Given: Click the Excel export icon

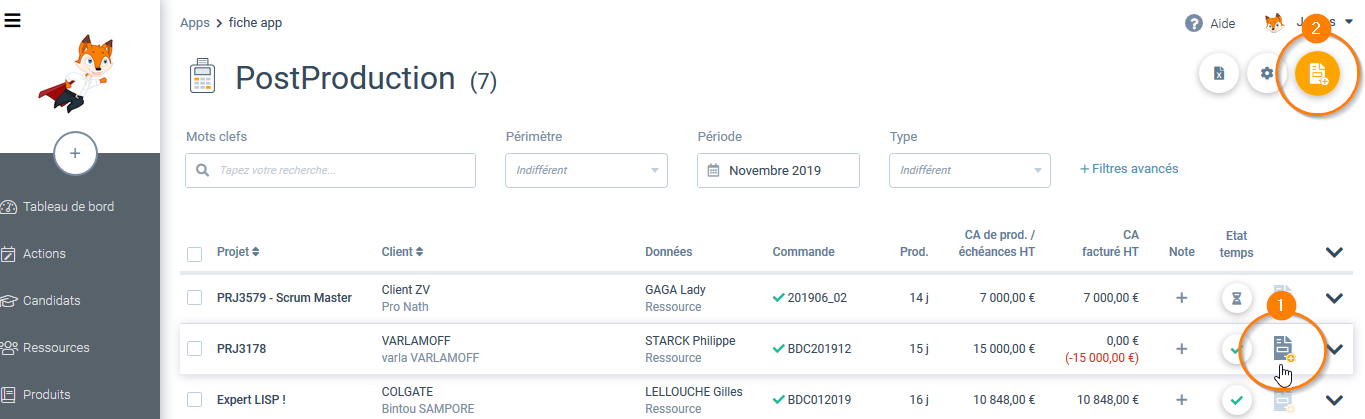Looking at the screenshot, I should point(1219,73).
